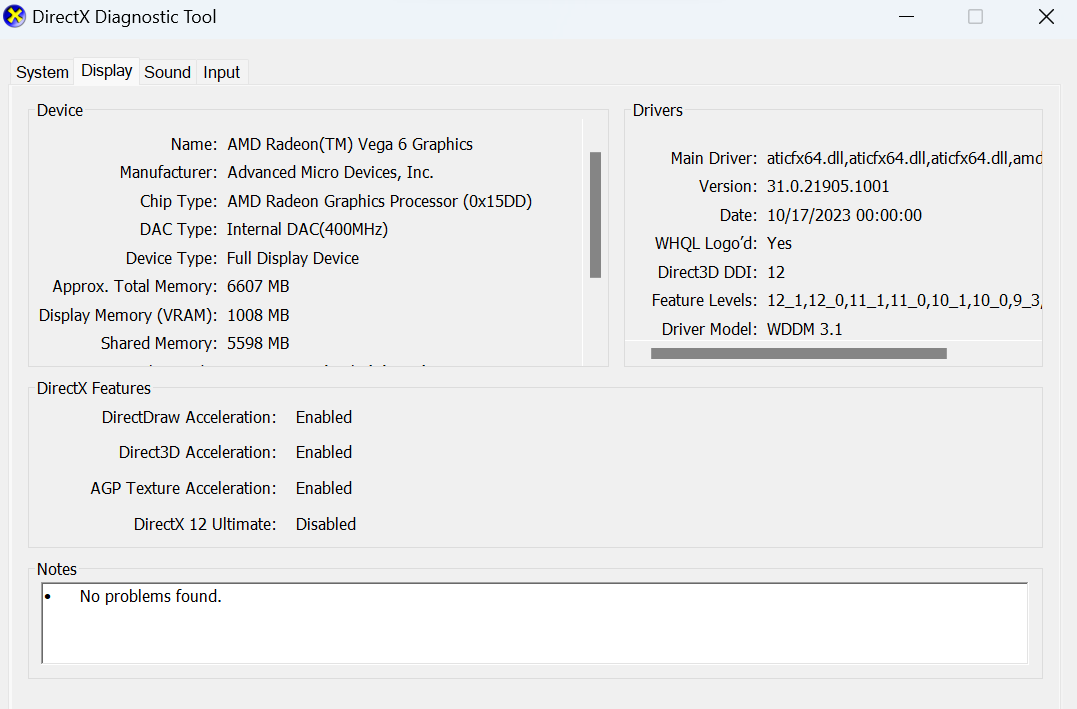The width and height of the screenshot is (1077, 709).
Task: Click the 'Driver Model:' label
Action: [x=710, y=330]
